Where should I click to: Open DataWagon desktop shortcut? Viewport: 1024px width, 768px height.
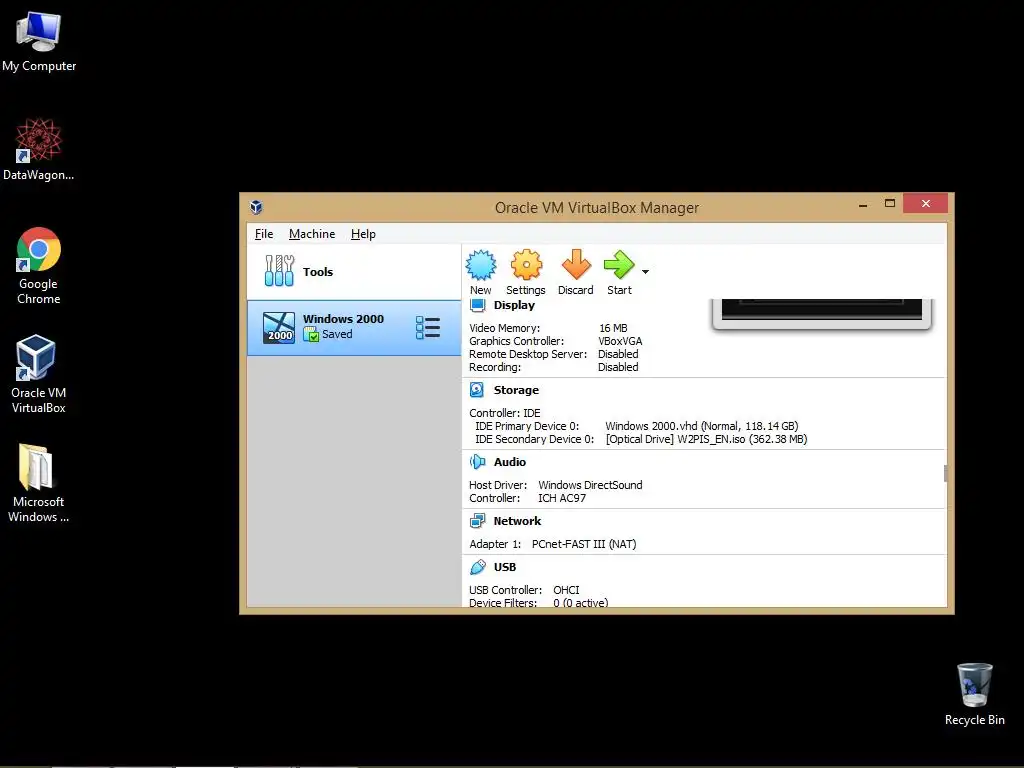pos(39,150)
